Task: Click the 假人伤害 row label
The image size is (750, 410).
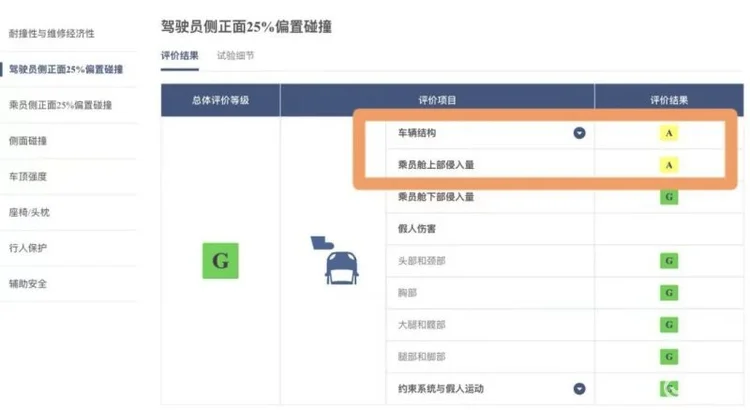Action: [417, 229]
